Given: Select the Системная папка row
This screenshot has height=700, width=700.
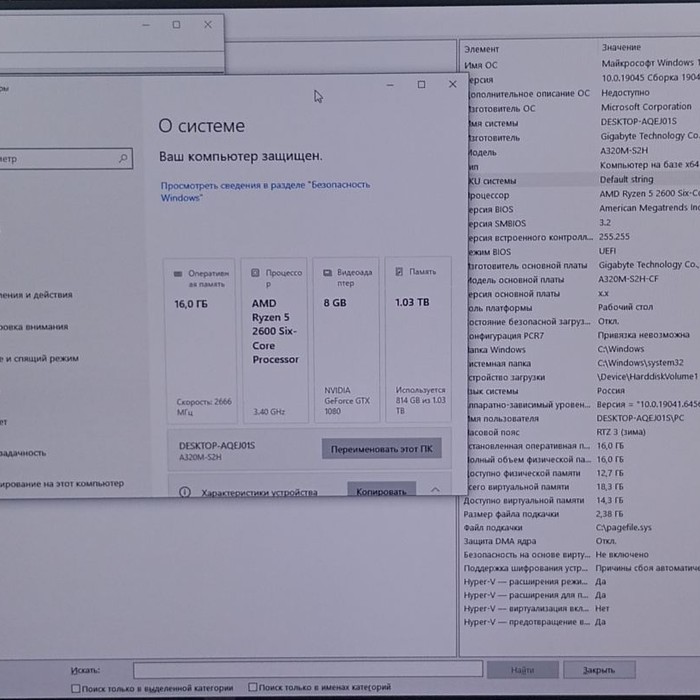Looking at the screenshot, I should tap(583, 363).
